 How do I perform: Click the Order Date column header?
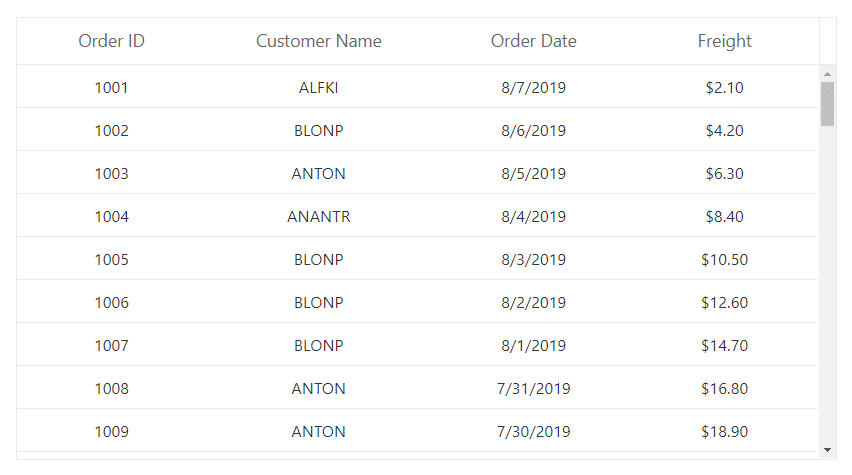[x=534, y=41]
